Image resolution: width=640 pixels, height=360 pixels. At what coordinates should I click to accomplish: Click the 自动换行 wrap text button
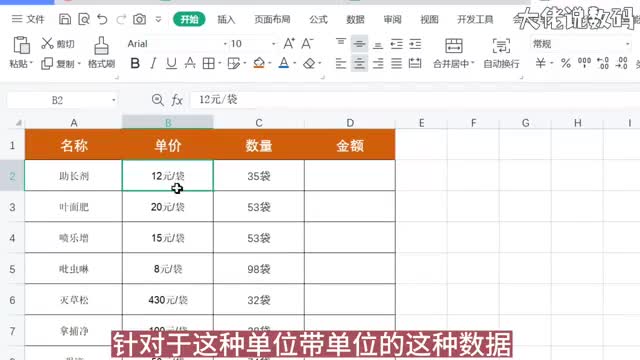pyautogui.click(x=501, y=53)
